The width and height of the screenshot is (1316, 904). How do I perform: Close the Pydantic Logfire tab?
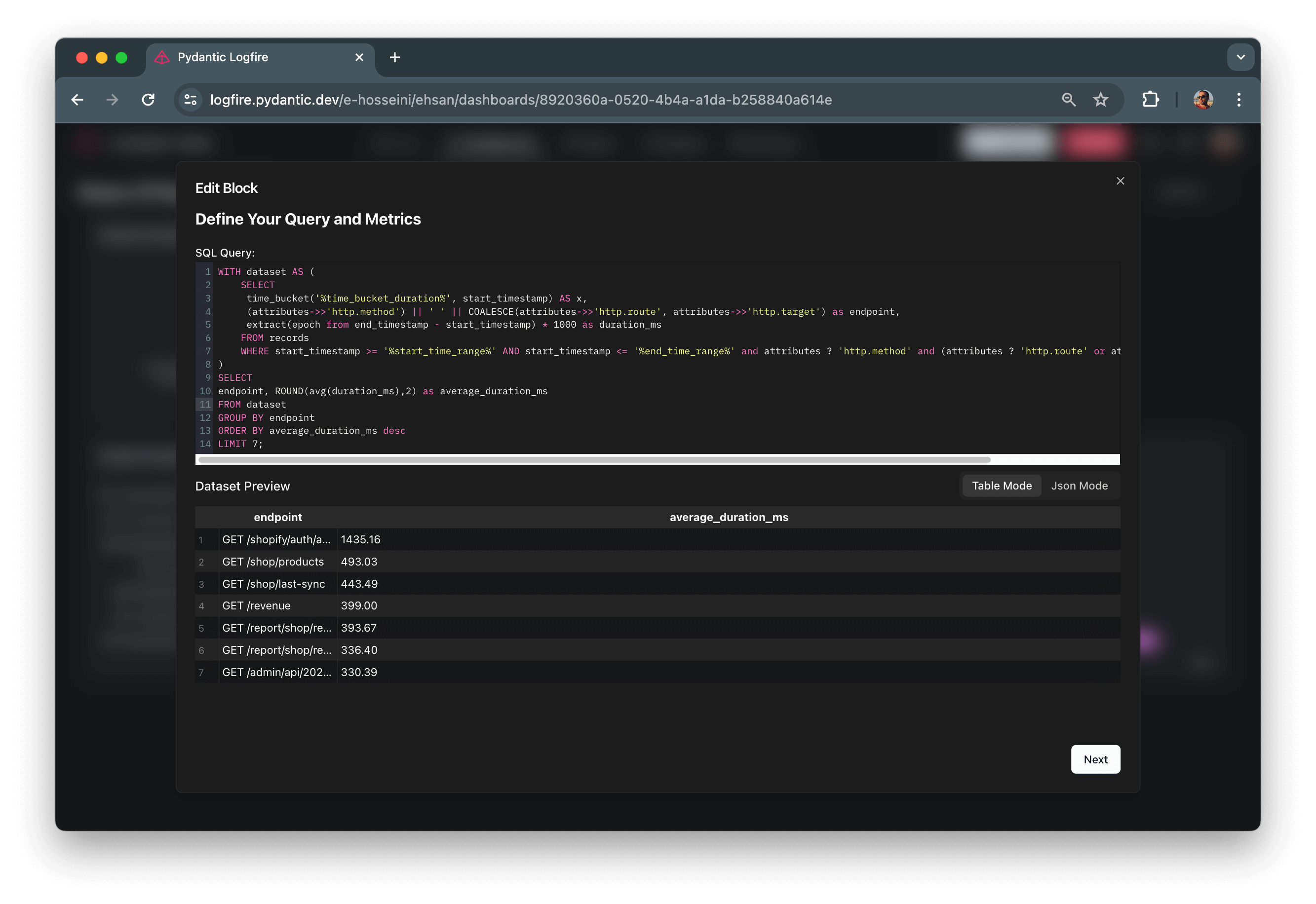click(x=359, y=57)
